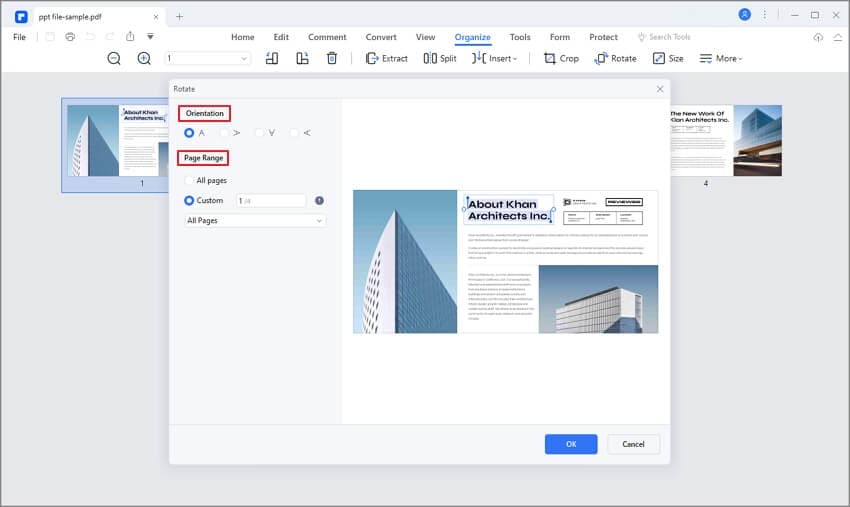Click the cloud upload icon
Viewport: 850px width, 507px height.
tap(818, 37)
